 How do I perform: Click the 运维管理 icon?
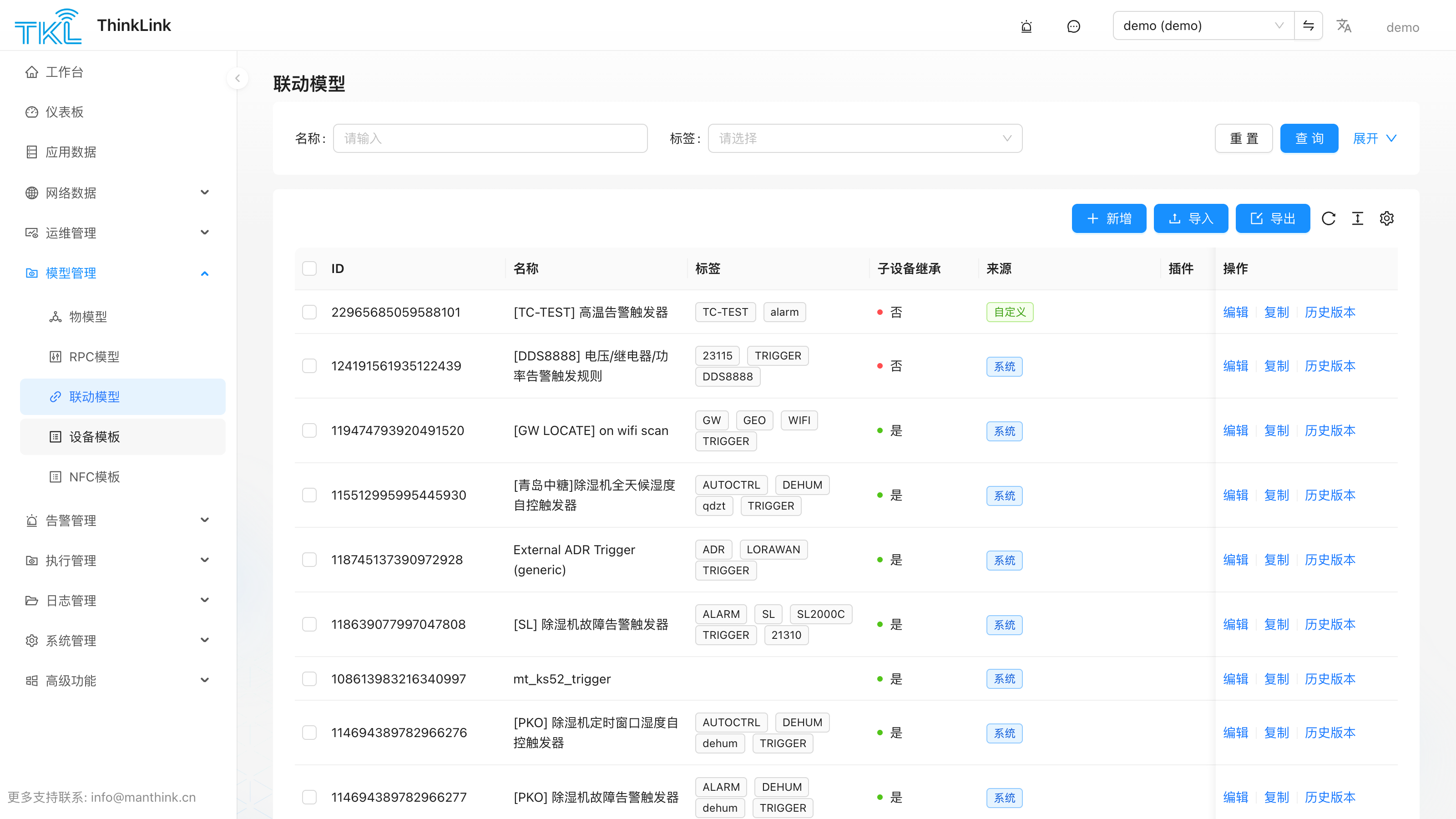pyautogui.click(x=32, y=233)
